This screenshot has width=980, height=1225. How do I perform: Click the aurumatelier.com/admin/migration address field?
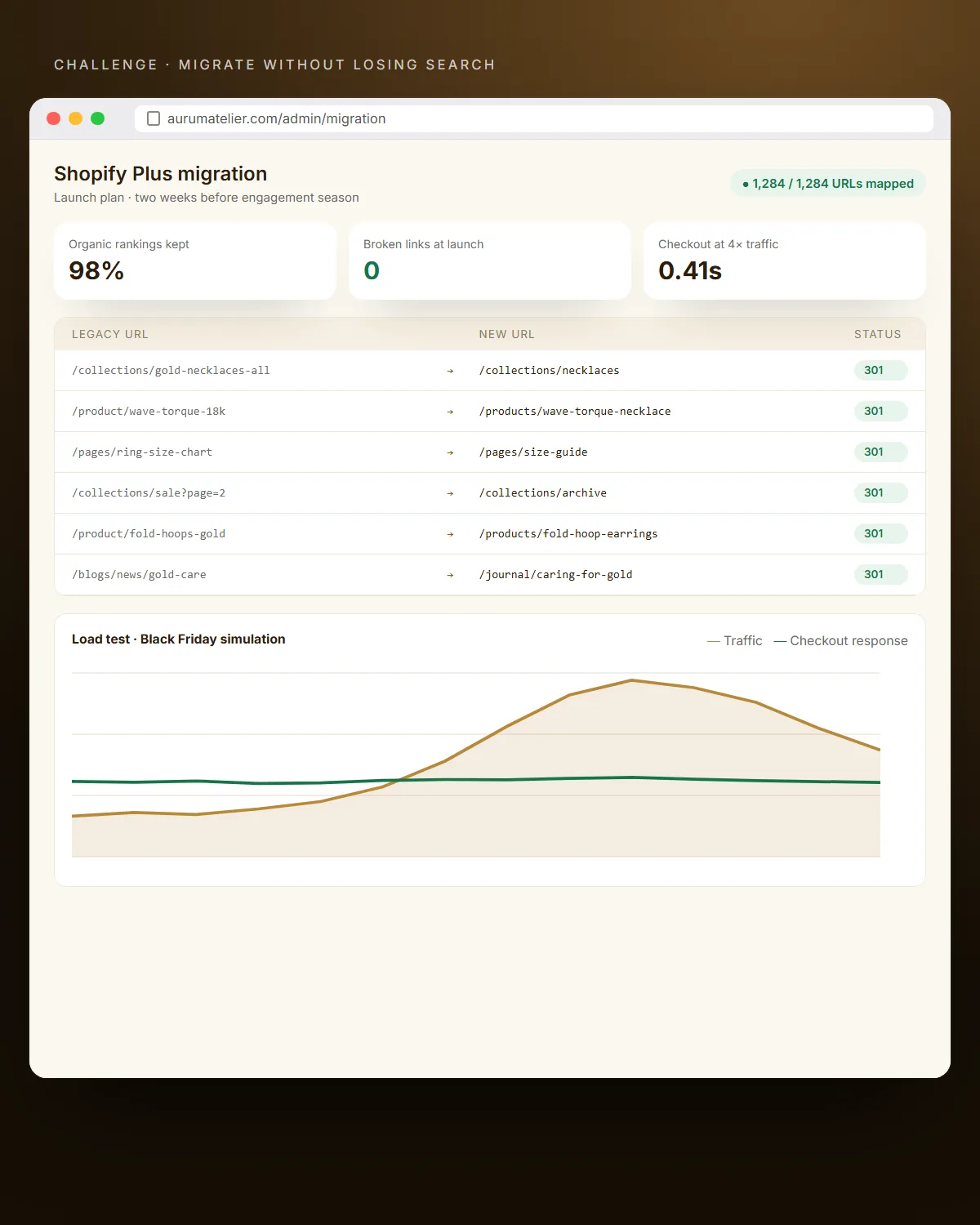click(x=534, y=118)
